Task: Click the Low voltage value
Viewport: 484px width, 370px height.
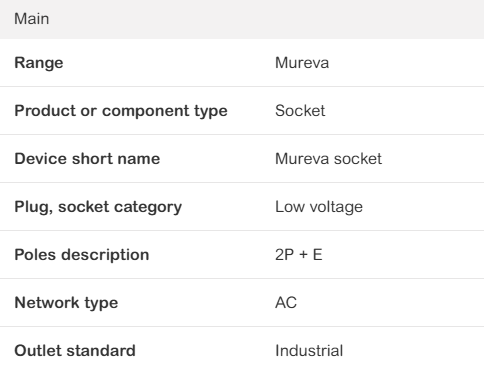Action: point(319,207)
